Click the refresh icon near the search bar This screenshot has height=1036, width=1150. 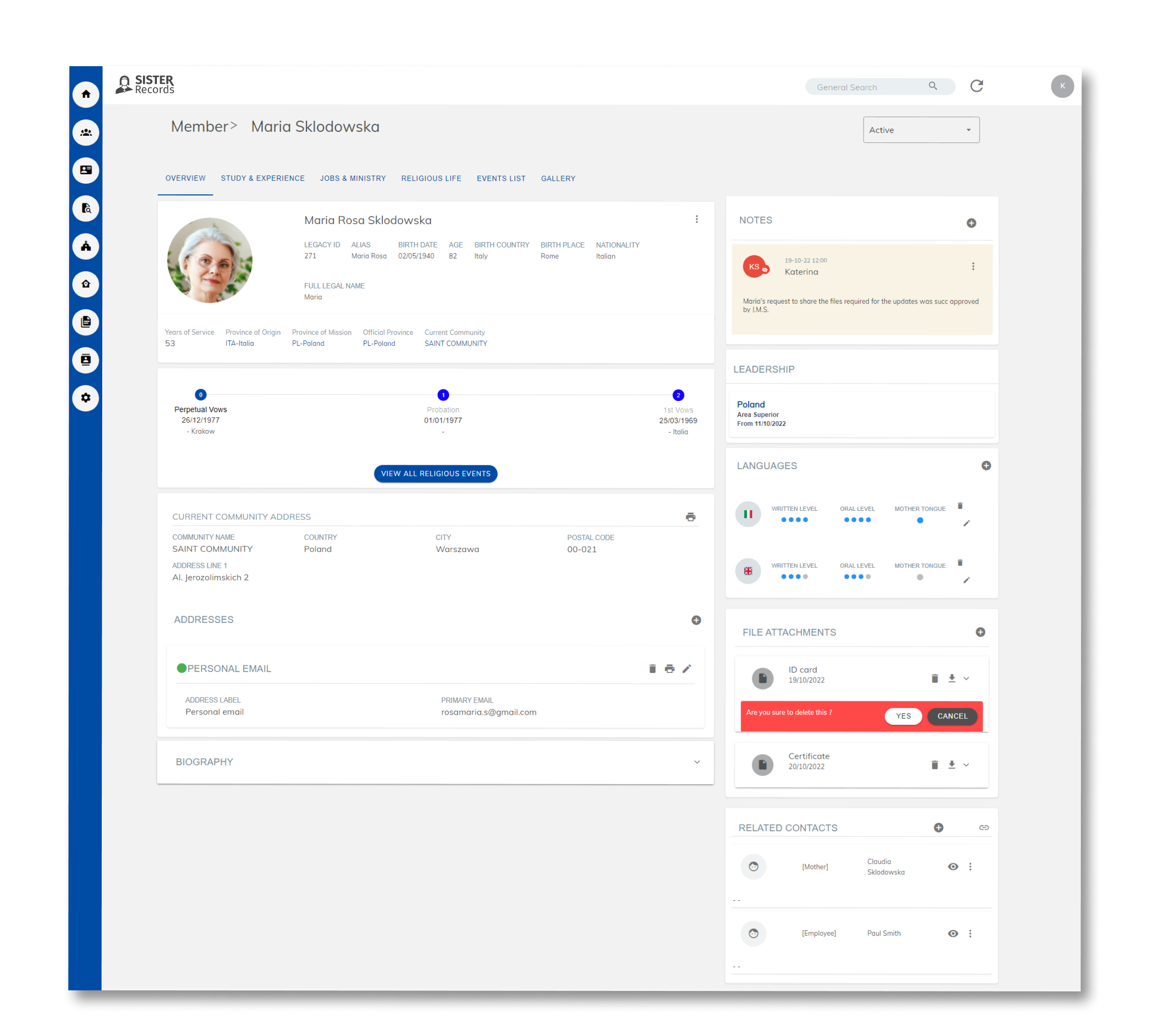(x=977, y=86)
